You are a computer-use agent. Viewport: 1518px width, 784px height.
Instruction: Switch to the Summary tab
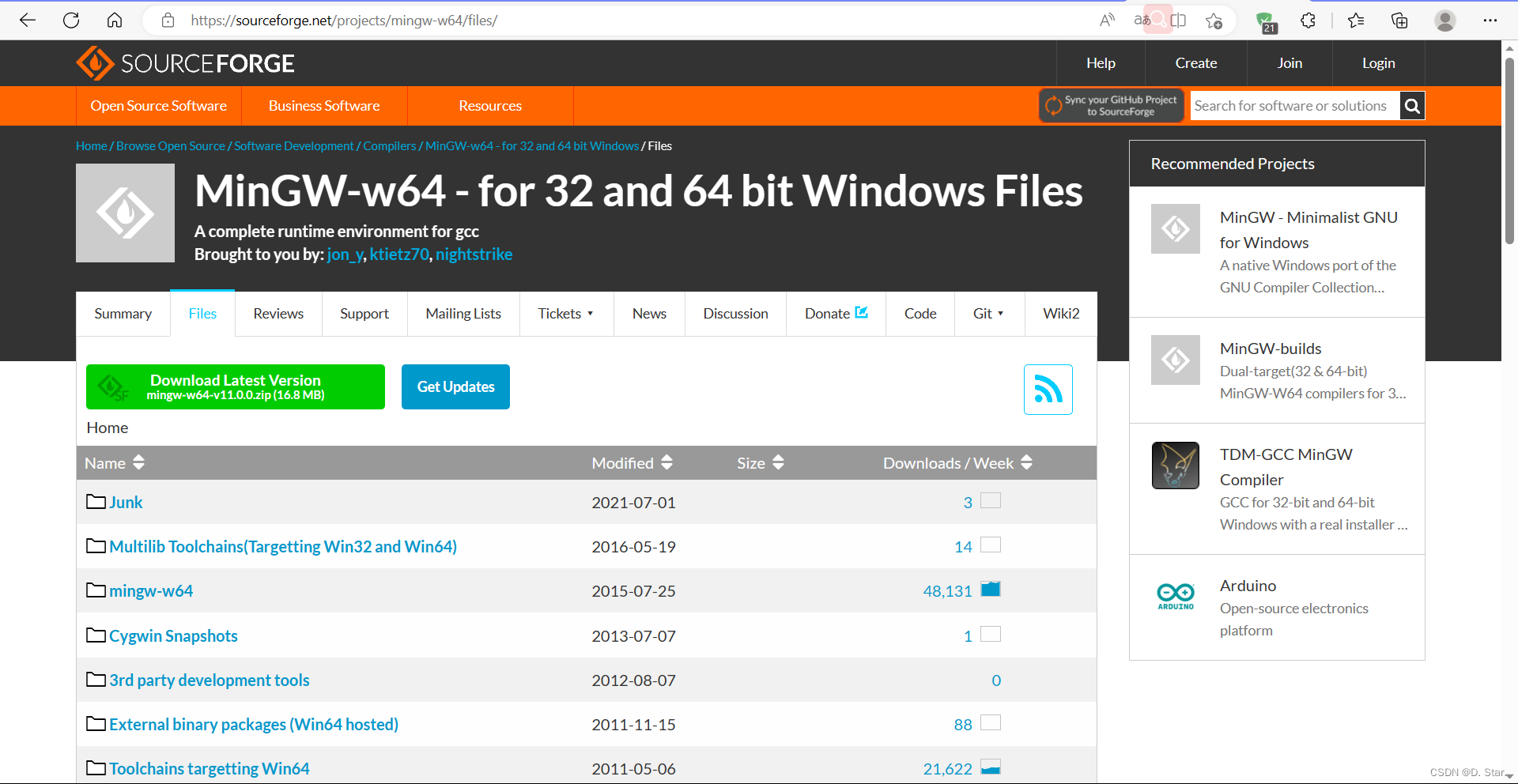(x=123, y=314)
